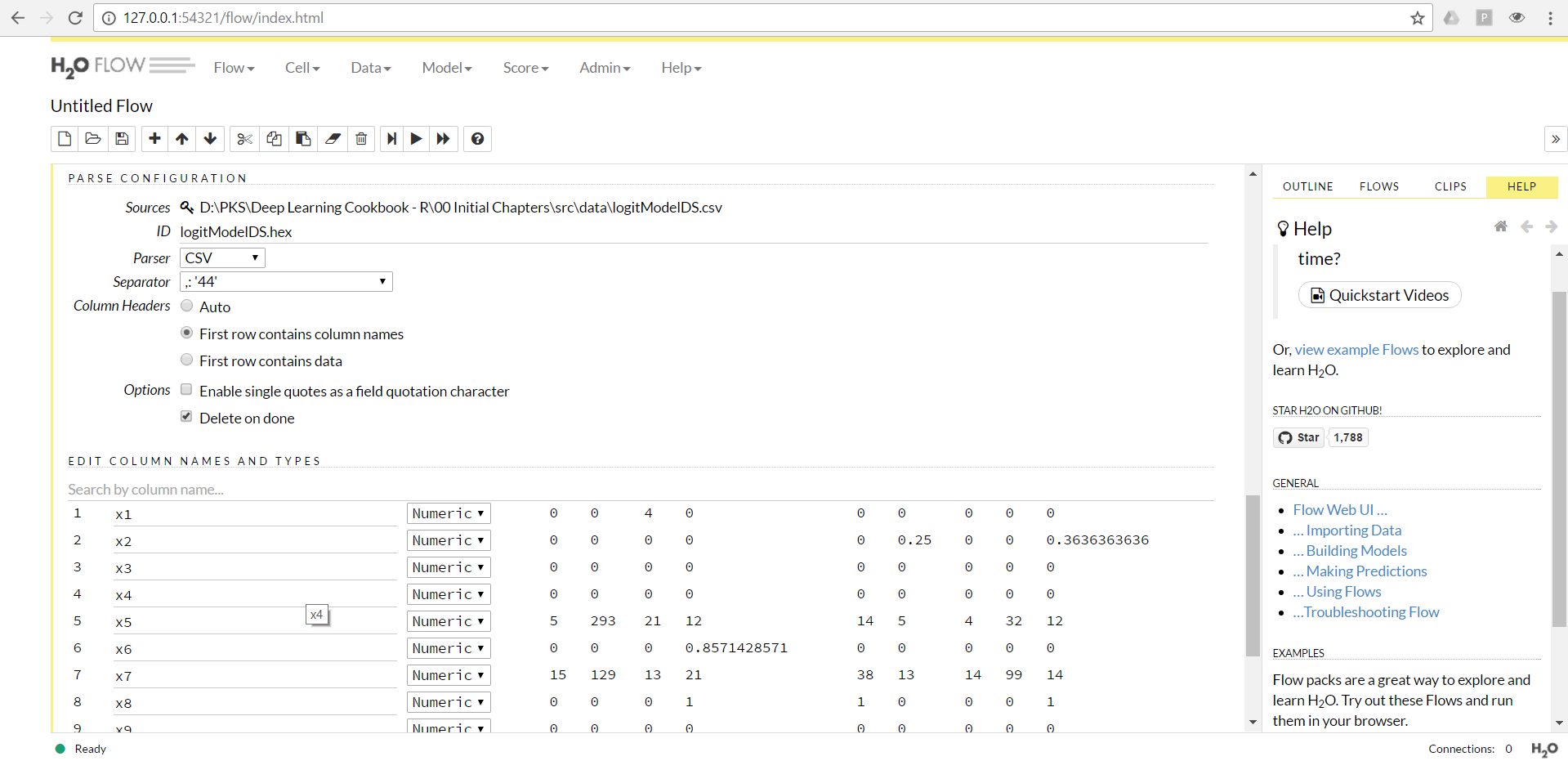
Task: Open the Admin menu
Action: pos(605,68)
